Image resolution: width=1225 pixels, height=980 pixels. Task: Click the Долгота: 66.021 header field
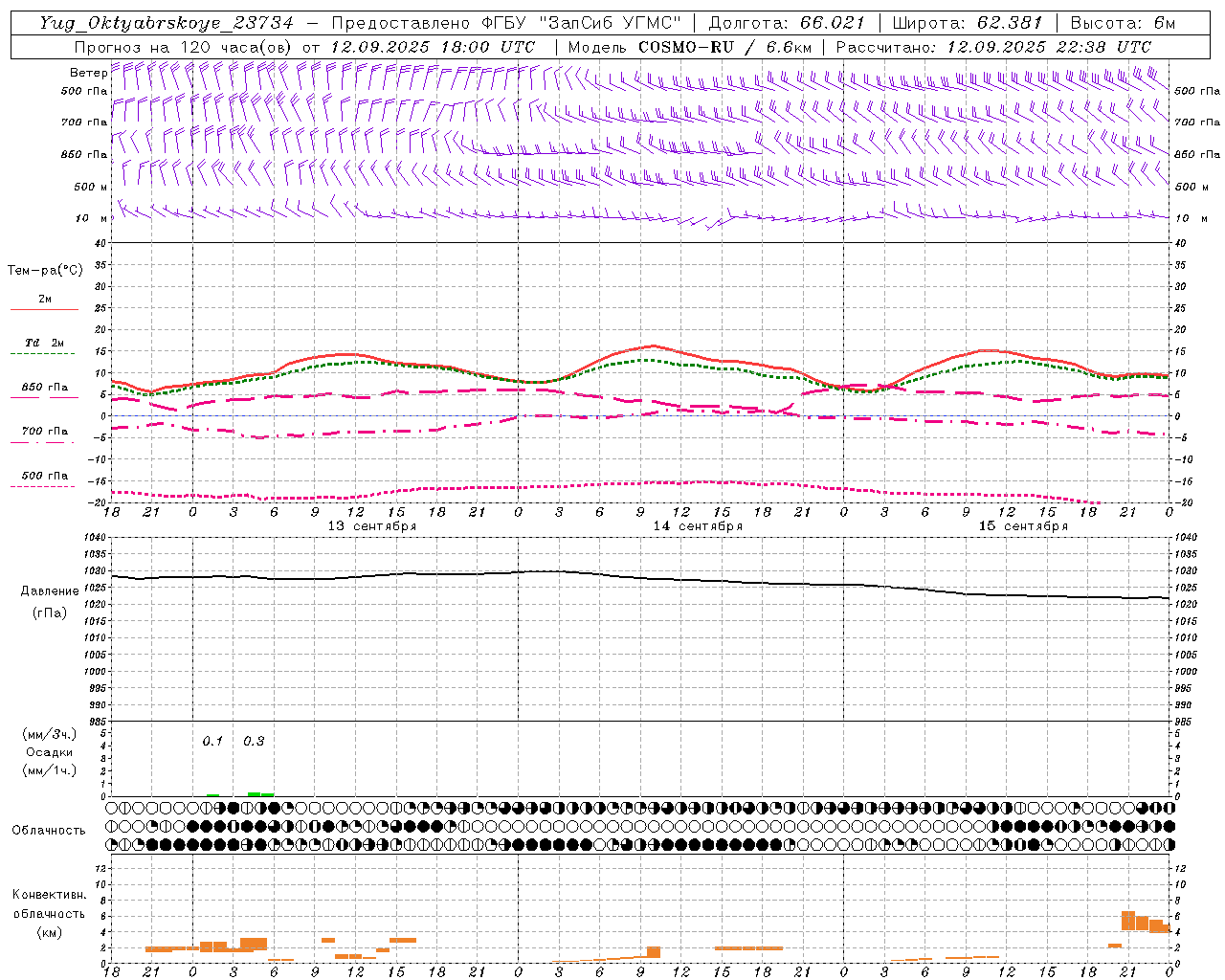click(787, 23)
